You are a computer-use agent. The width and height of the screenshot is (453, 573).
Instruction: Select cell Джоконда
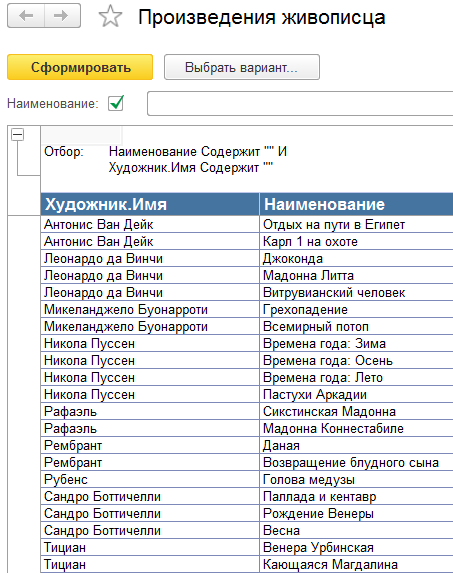point(356,258)
